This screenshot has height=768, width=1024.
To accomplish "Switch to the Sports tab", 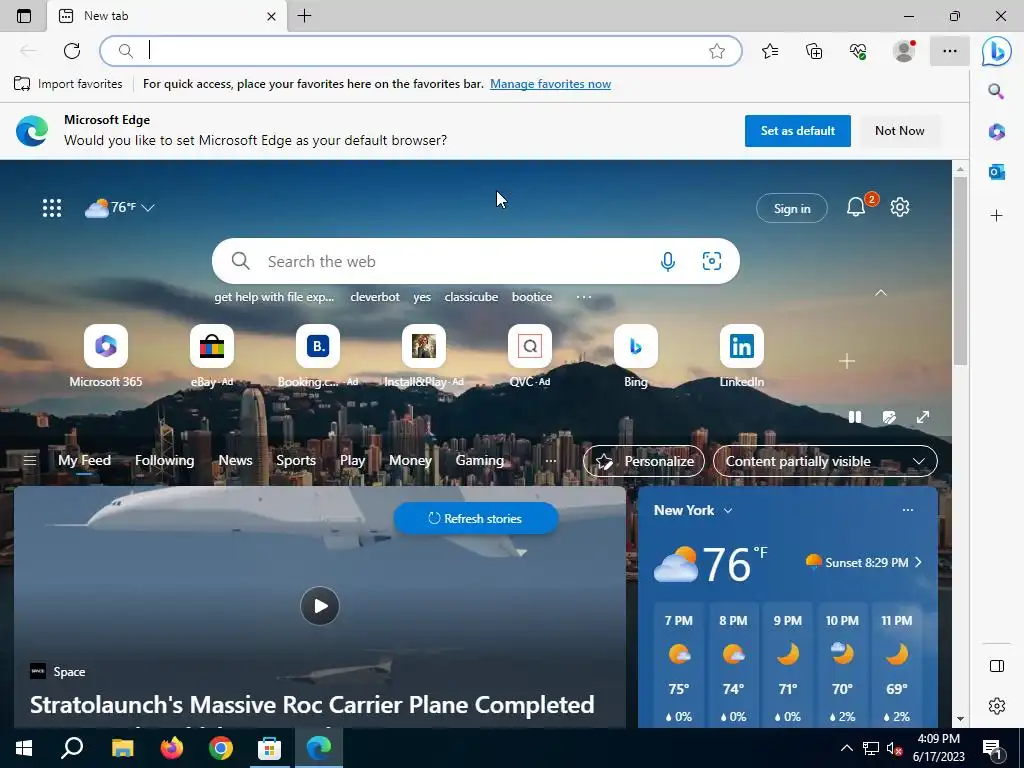I will tap(296, 460).
